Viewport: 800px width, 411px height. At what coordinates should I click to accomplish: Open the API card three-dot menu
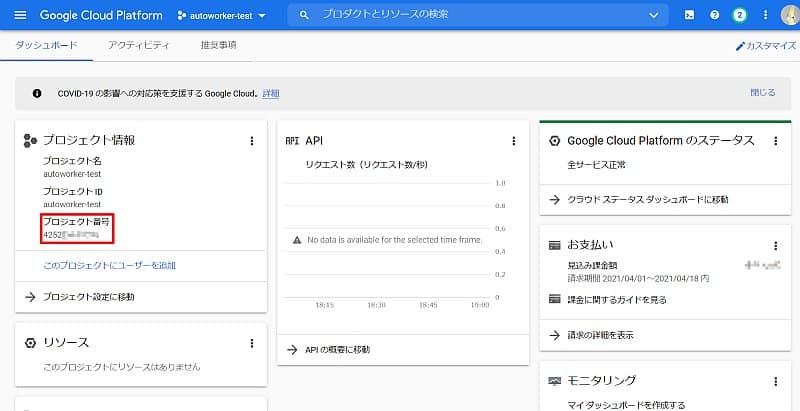(514, 141)
